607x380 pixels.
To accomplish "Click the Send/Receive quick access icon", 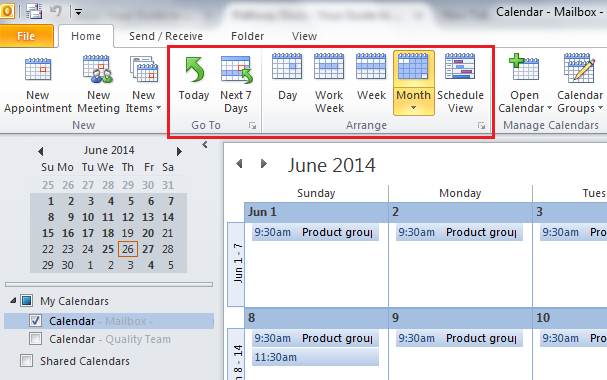I will click(34, 11).
